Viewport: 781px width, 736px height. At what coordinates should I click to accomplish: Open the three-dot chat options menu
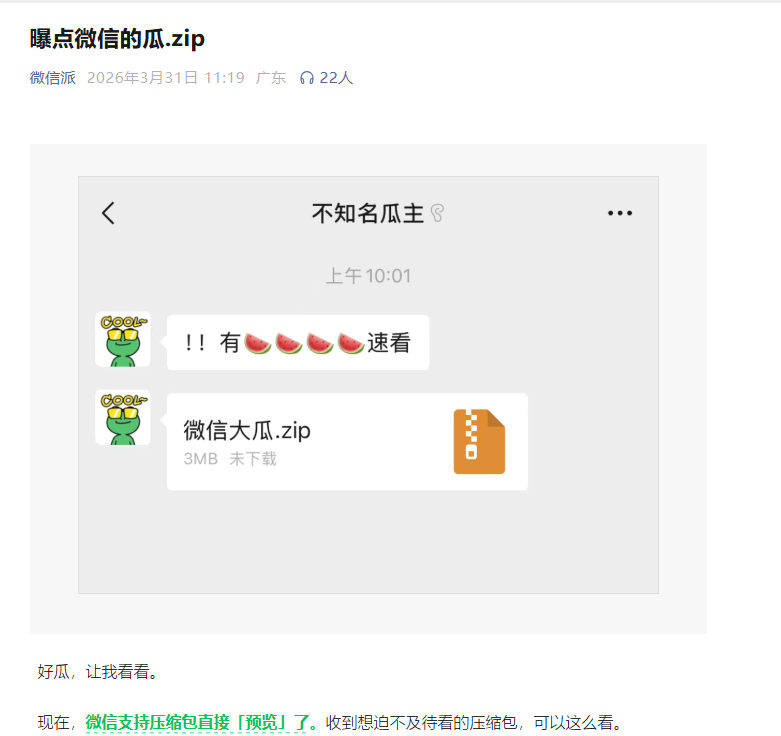(620, 213)
